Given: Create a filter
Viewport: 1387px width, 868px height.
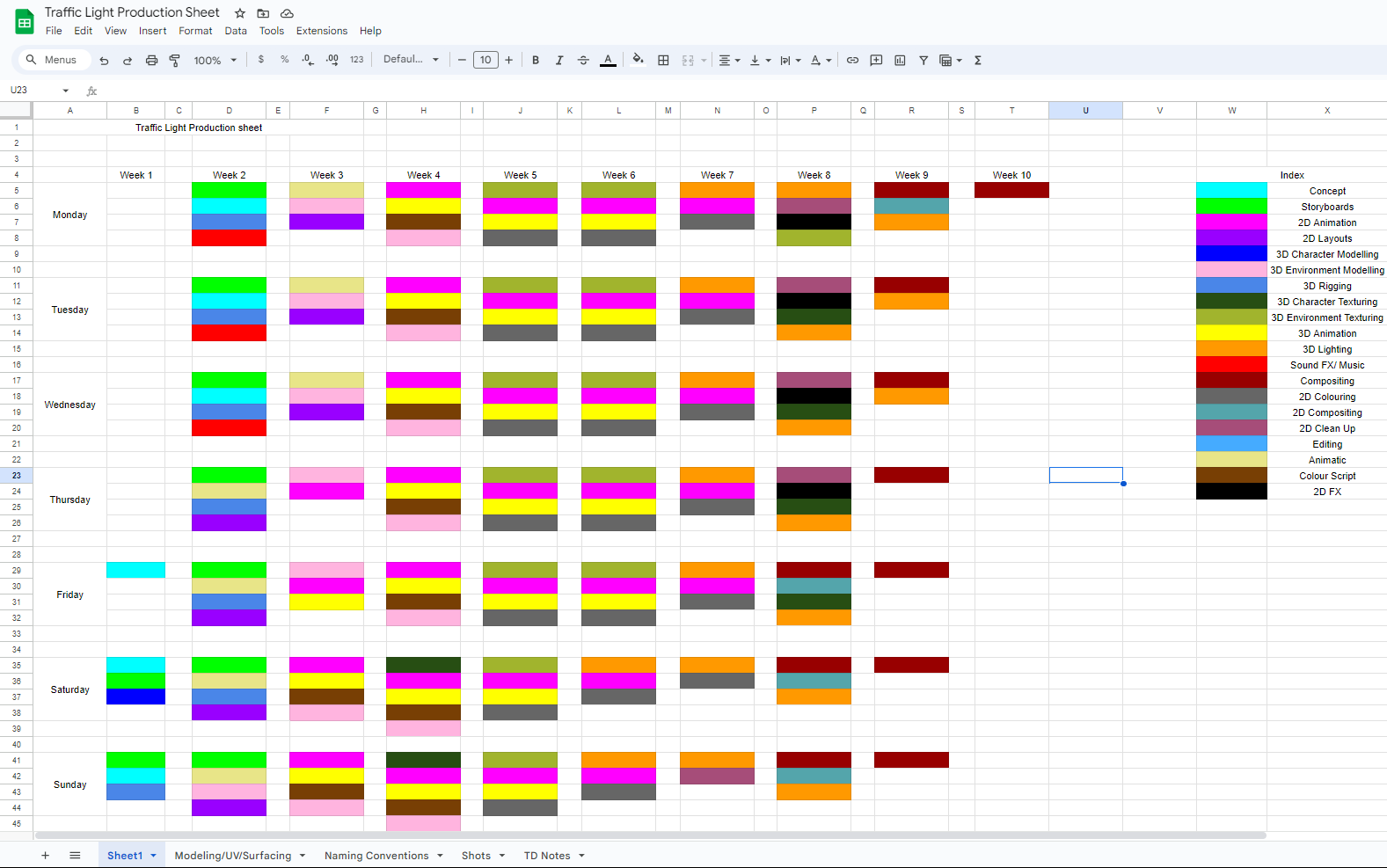Looking at the screenshot, I should (x=923, y=60).
